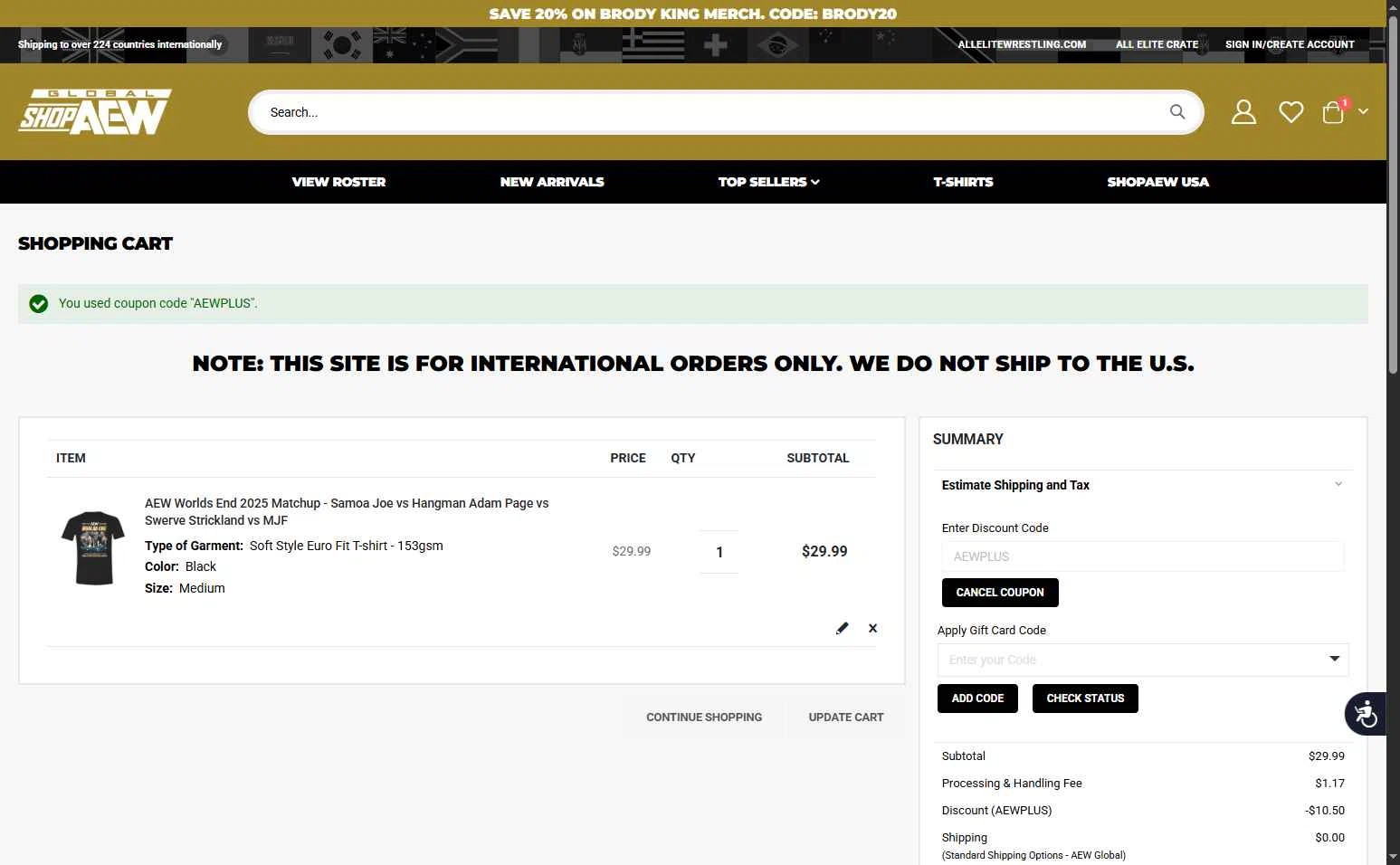Click the Cancel Coupon button
Screen dimensions: 1400x865
coord(1000,593)
